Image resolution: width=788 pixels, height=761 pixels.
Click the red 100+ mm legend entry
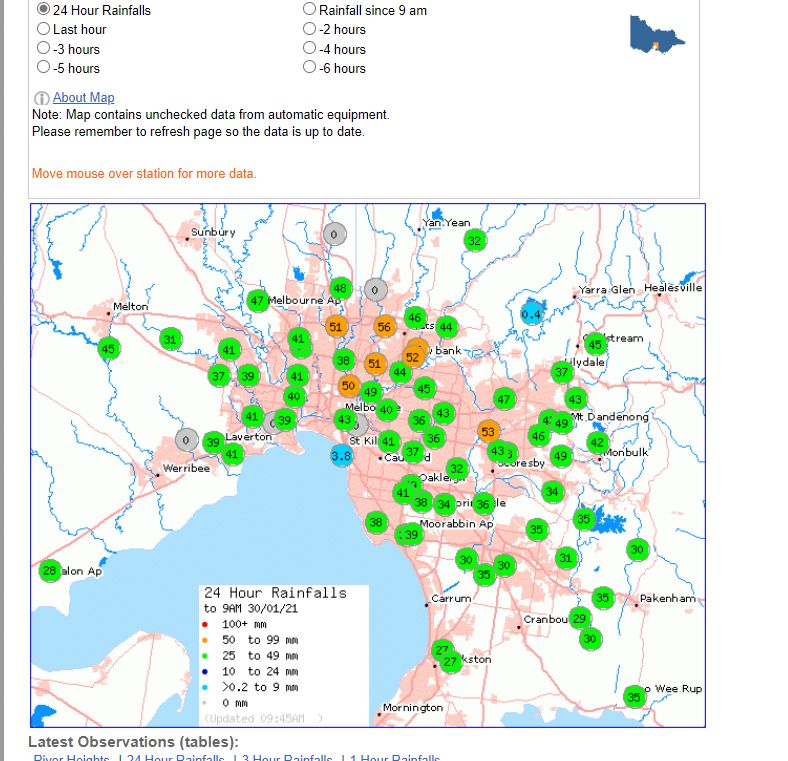click(235, 624)
